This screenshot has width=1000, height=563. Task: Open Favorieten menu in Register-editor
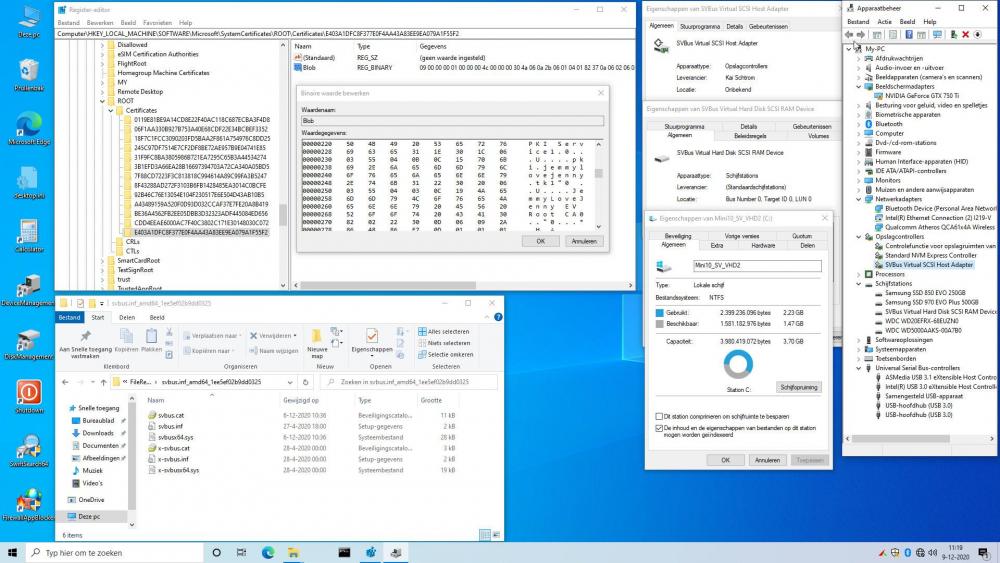157,22
